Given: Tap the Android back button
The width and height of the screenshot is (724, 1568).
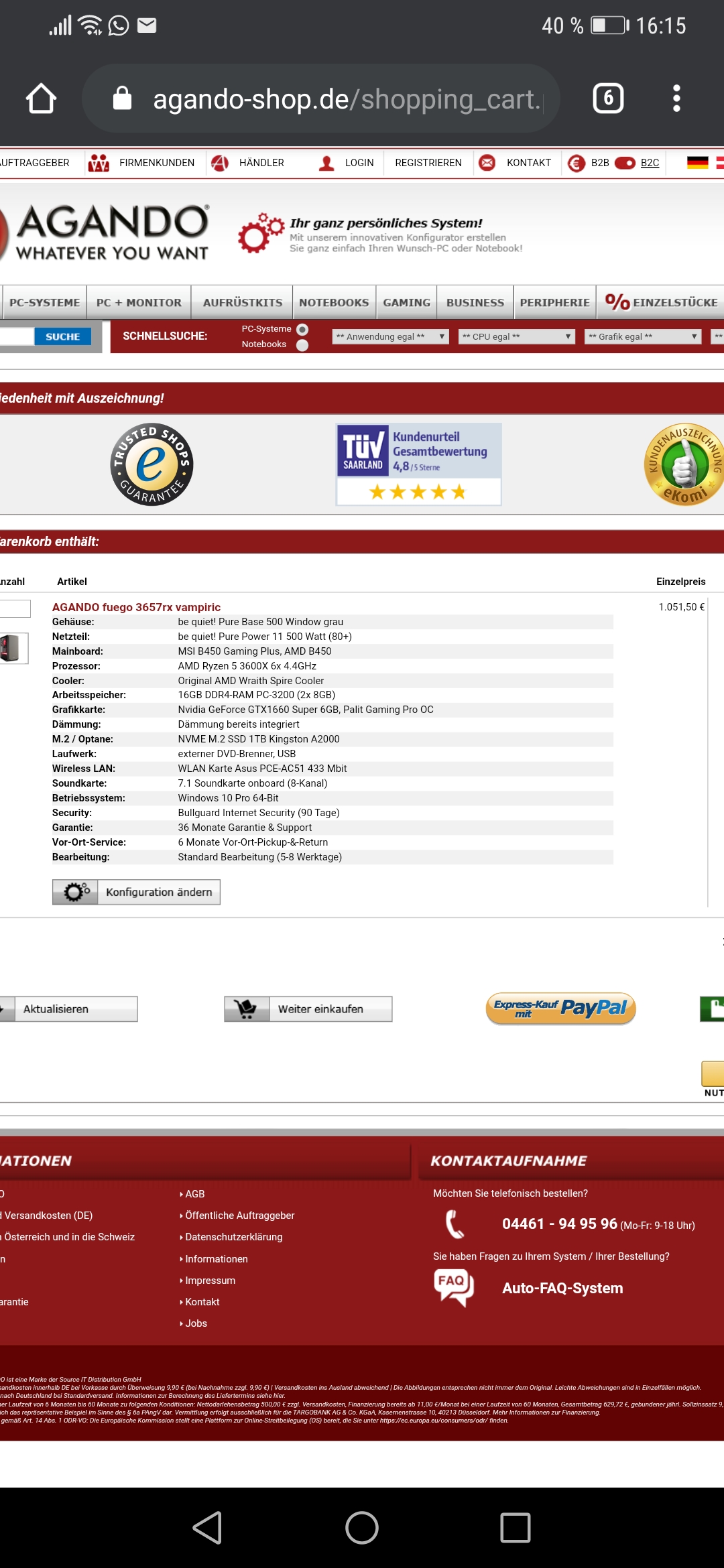Looking at the screenshot, I should pos(208,1528).
